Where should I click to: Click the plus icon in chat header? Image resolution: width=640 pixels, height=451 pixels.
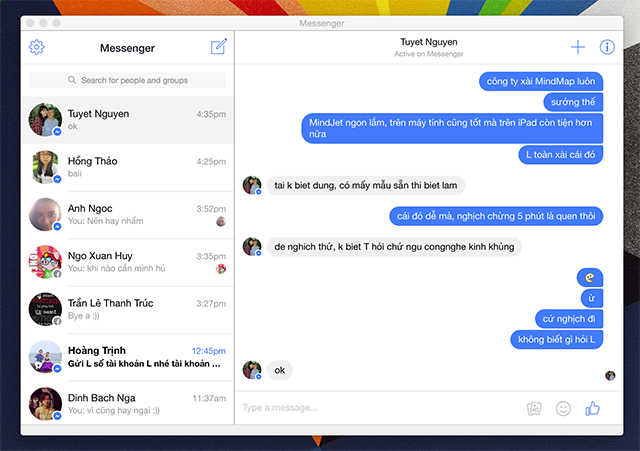(578, 47)
